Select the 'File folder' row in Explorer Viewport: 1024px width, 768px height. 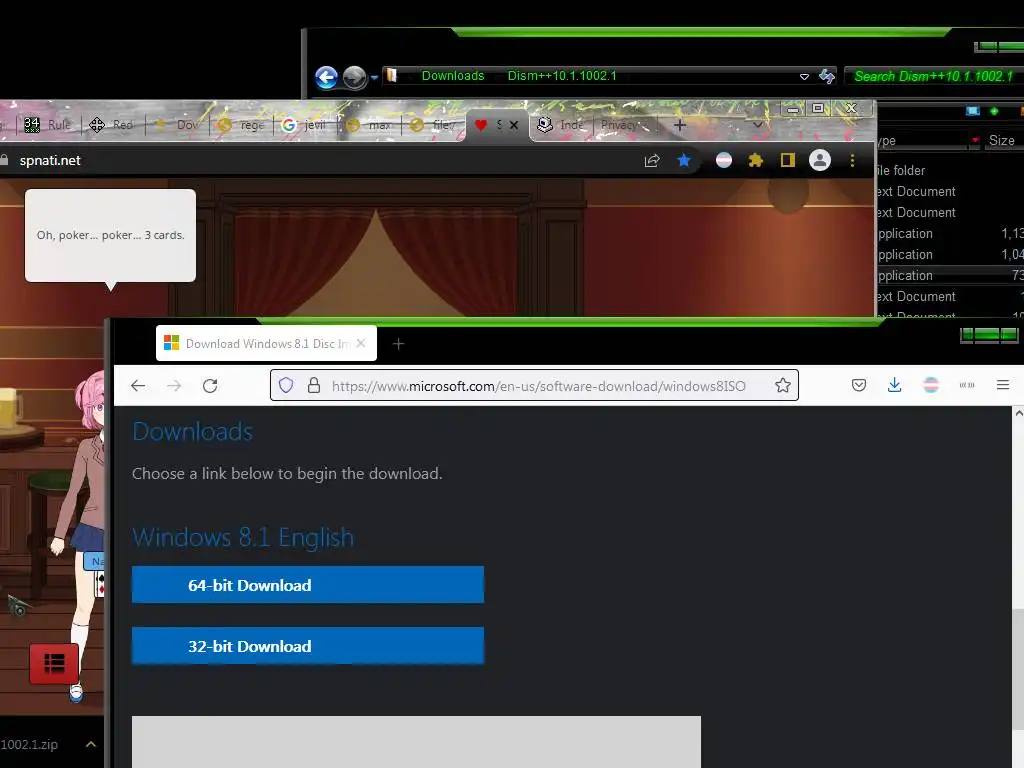[950, 170]
